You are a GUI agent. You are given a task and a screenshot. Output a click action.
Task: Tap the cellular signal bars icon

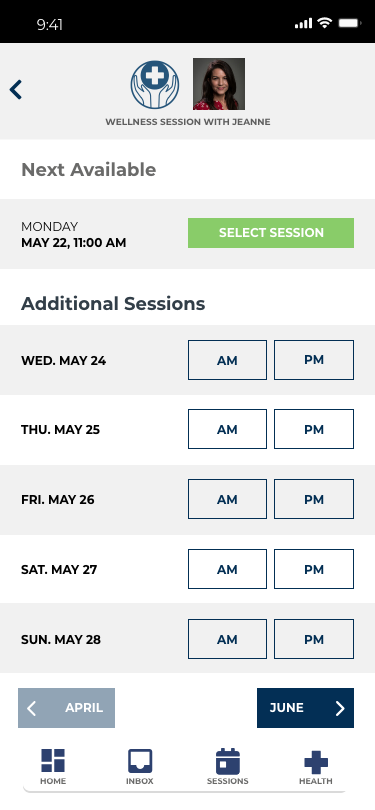tap(303, 23)
